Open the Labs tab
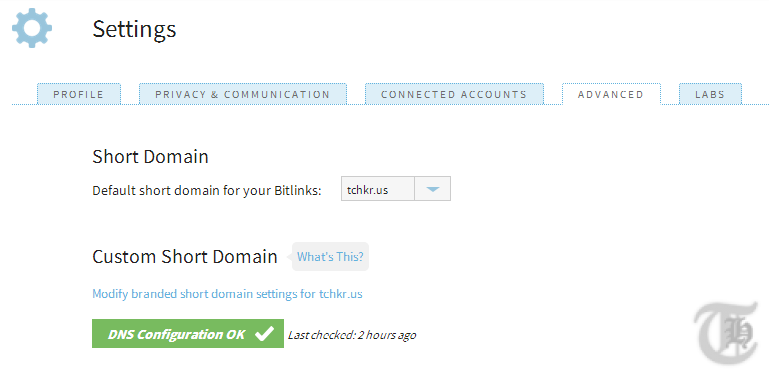The height and width of the screenshot is (374, 769). tap(710, 94)
